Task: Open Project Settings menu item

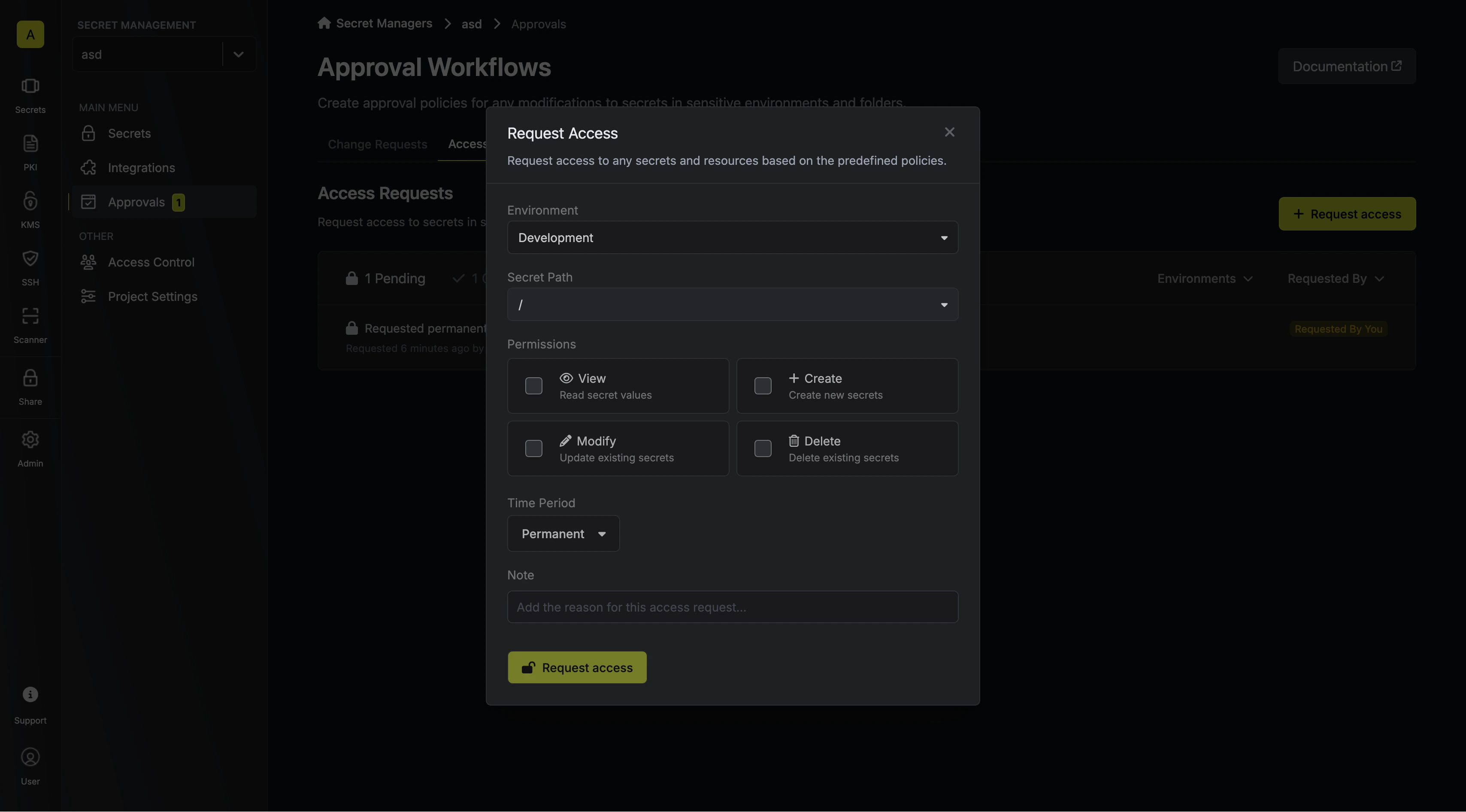Action: click(164, 297)
